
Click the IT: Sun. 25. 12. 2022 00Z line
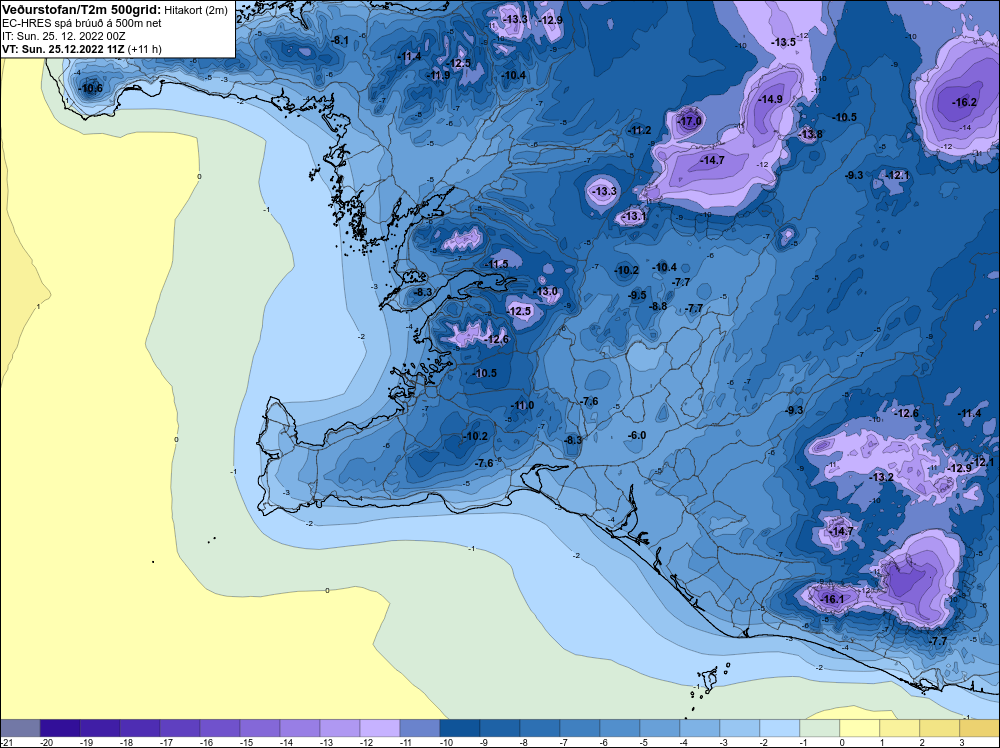(x=64, y=36)
